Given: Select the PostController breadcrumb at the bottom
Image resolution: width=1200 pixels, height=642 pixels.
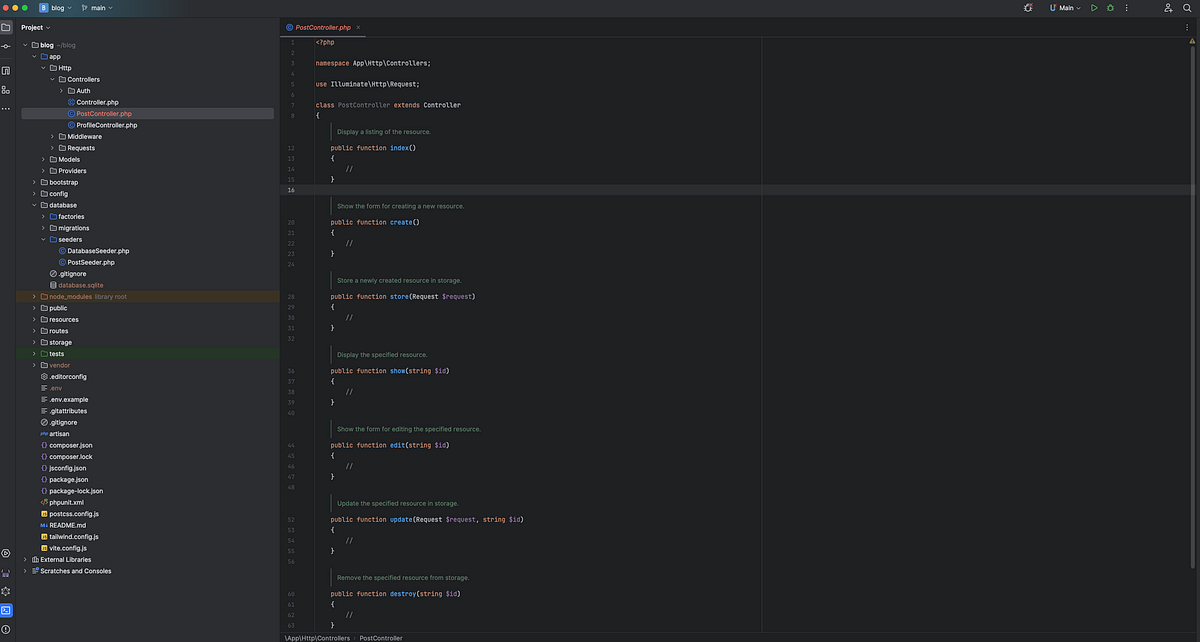Looking at the screenshot, I should click(381, 637).
